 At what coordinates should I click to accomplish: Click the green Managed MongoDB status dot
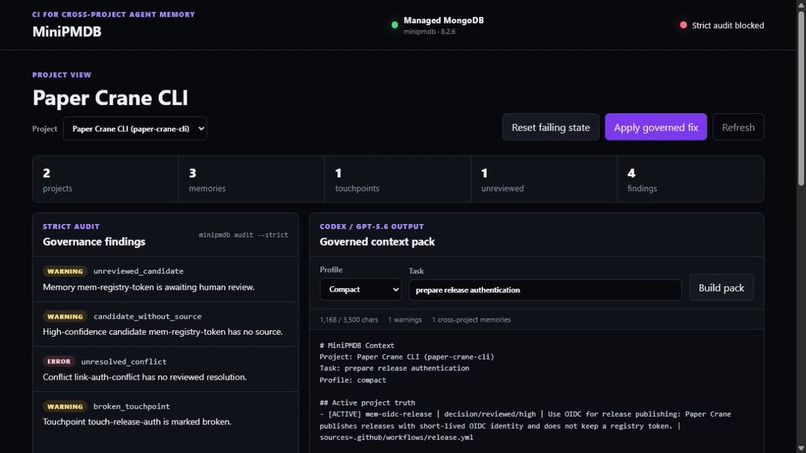coord(394,25)
